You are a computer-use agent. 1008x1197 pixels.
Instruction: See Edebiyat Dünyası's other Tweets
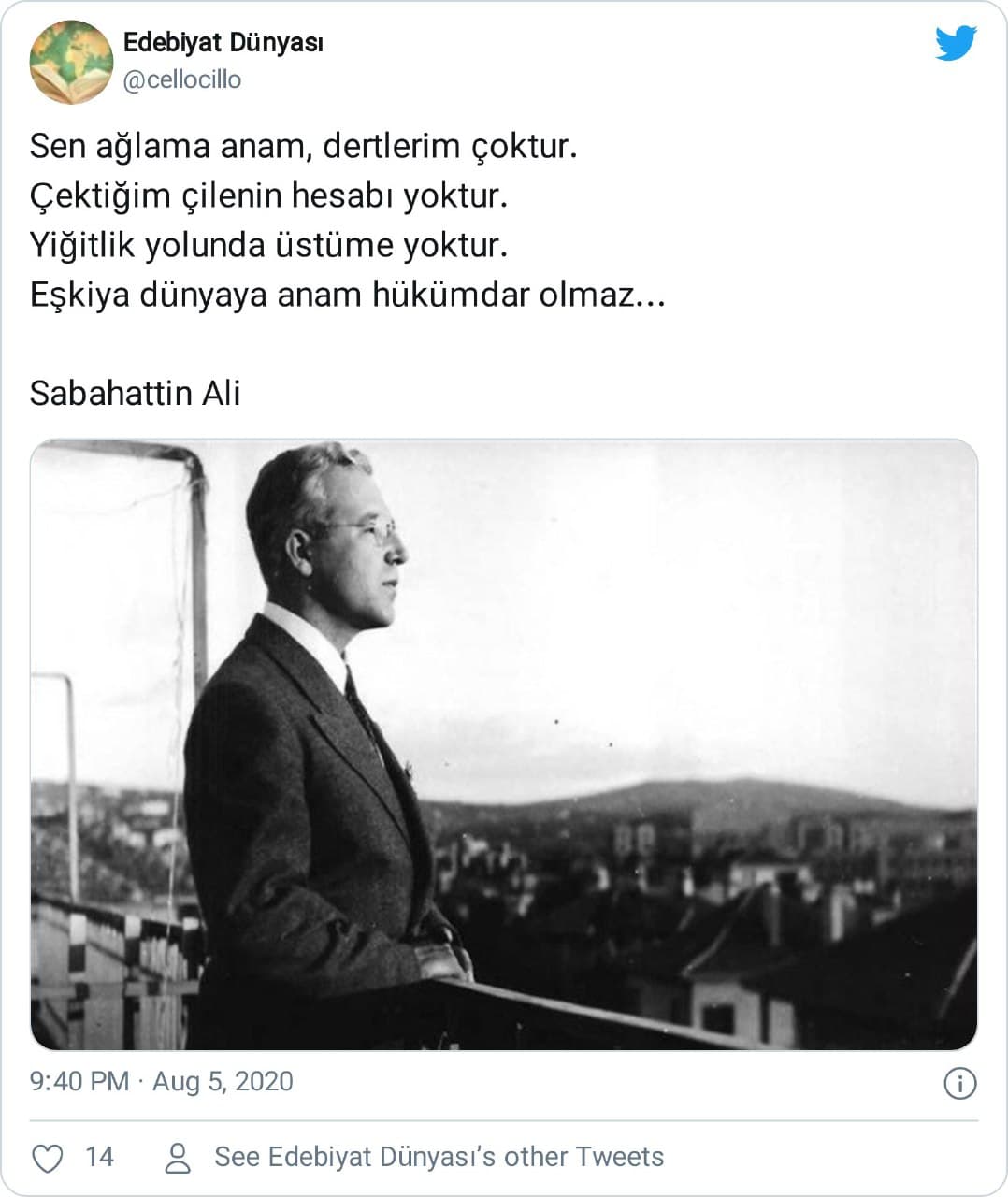click(x=439, y=1157)
